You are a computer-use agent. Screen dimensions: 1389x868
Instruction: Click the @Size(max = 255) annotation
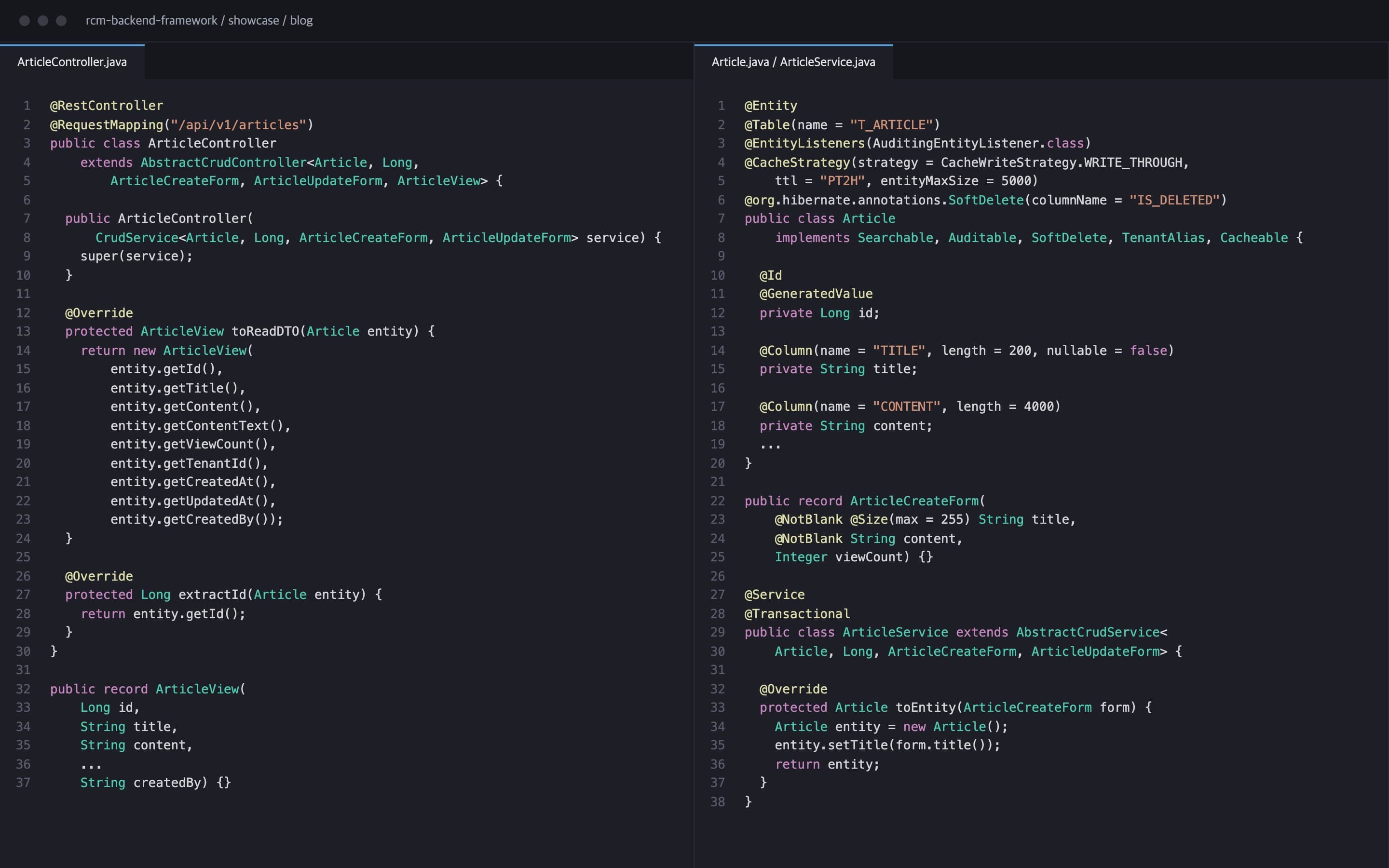[x=910, y=519]
